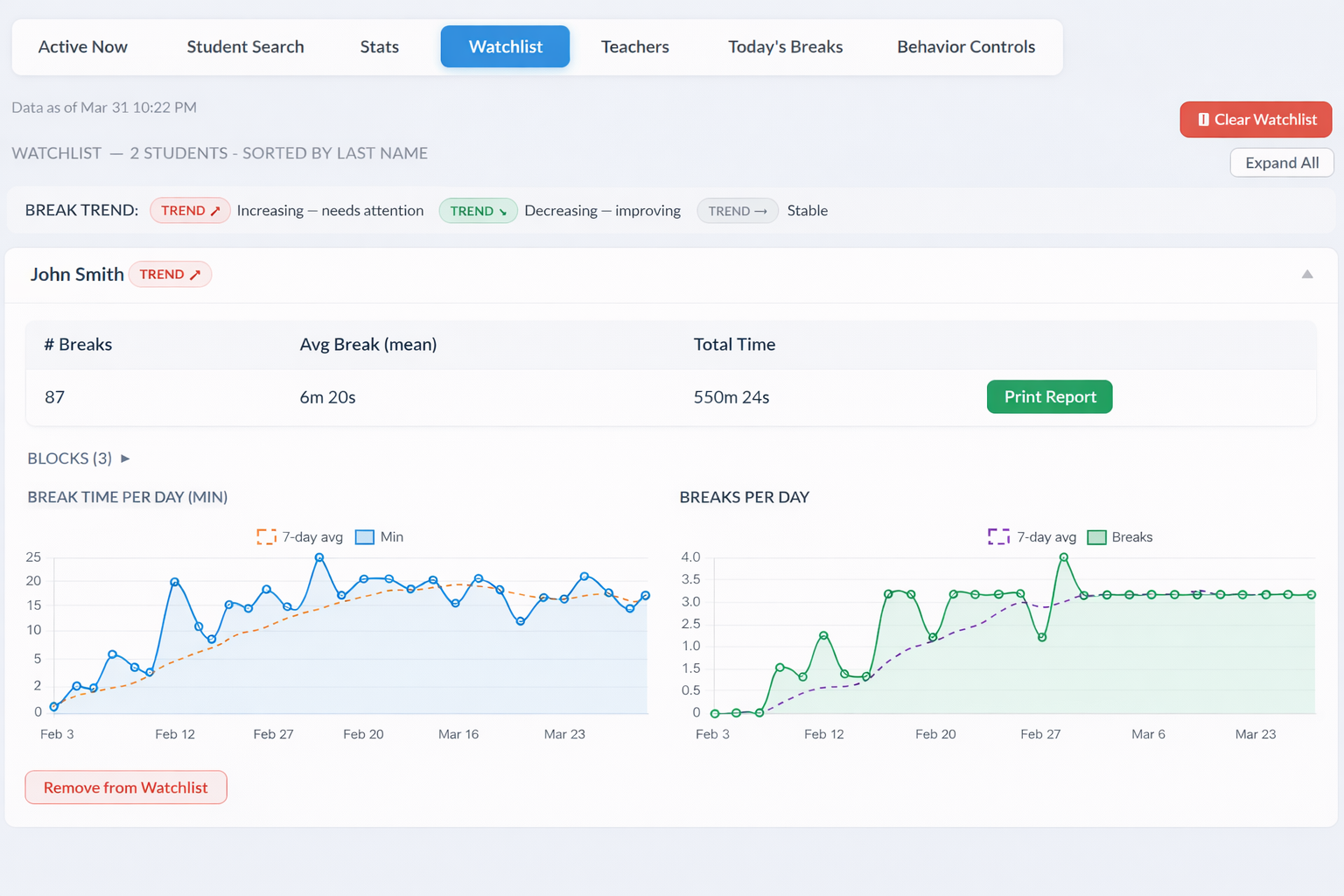Viewport: 1344px width, 896px height.
Task: Remove John Smith from the watchlist
Action: point(125,787)
